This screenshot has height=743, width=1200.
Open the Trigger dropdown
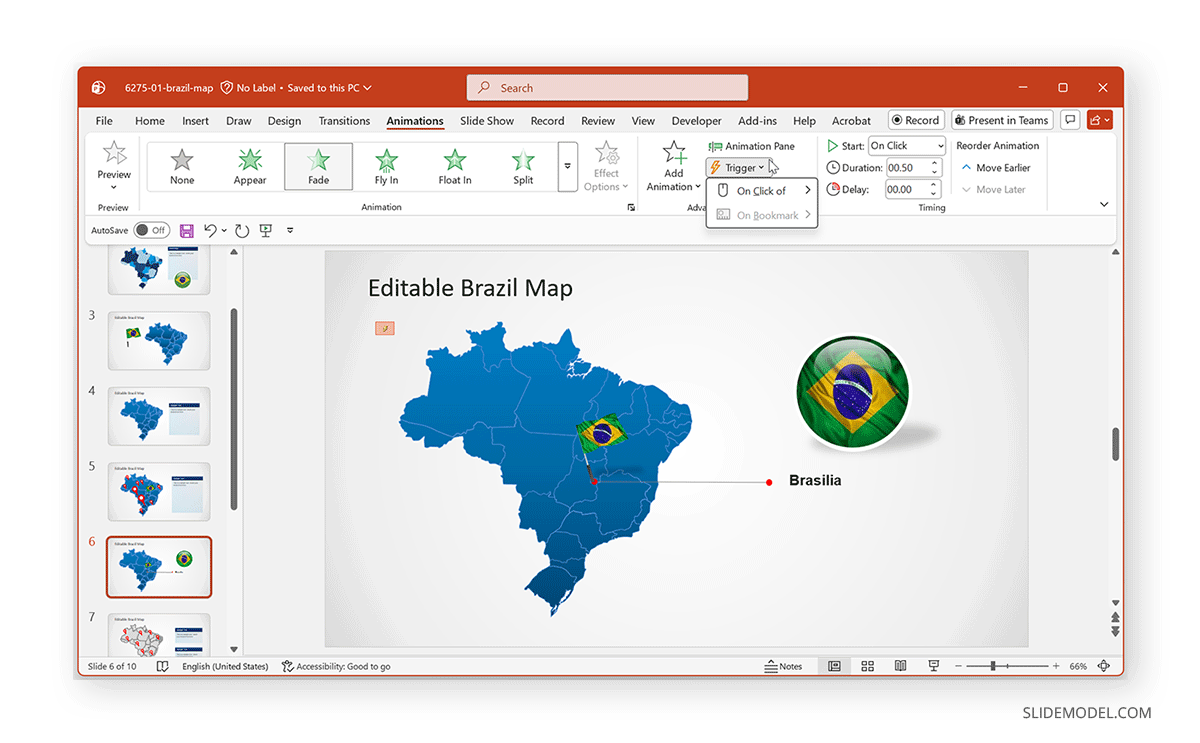tap(738, 168)
